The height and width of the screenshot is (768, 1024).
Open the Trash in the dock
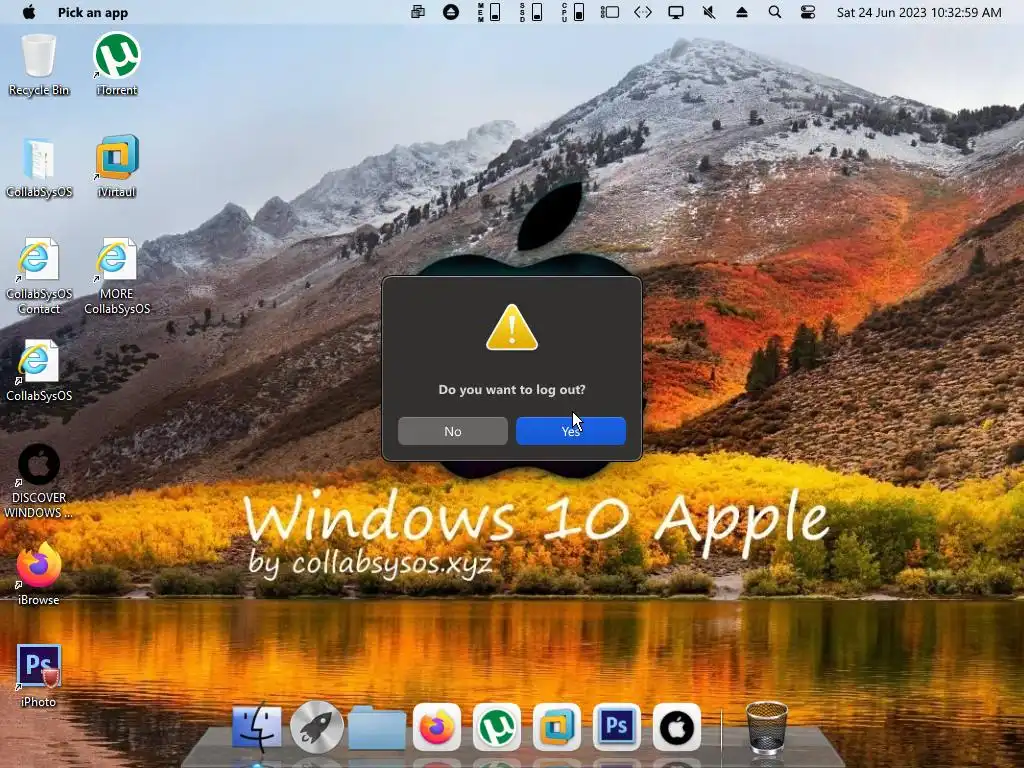point(767,727)
